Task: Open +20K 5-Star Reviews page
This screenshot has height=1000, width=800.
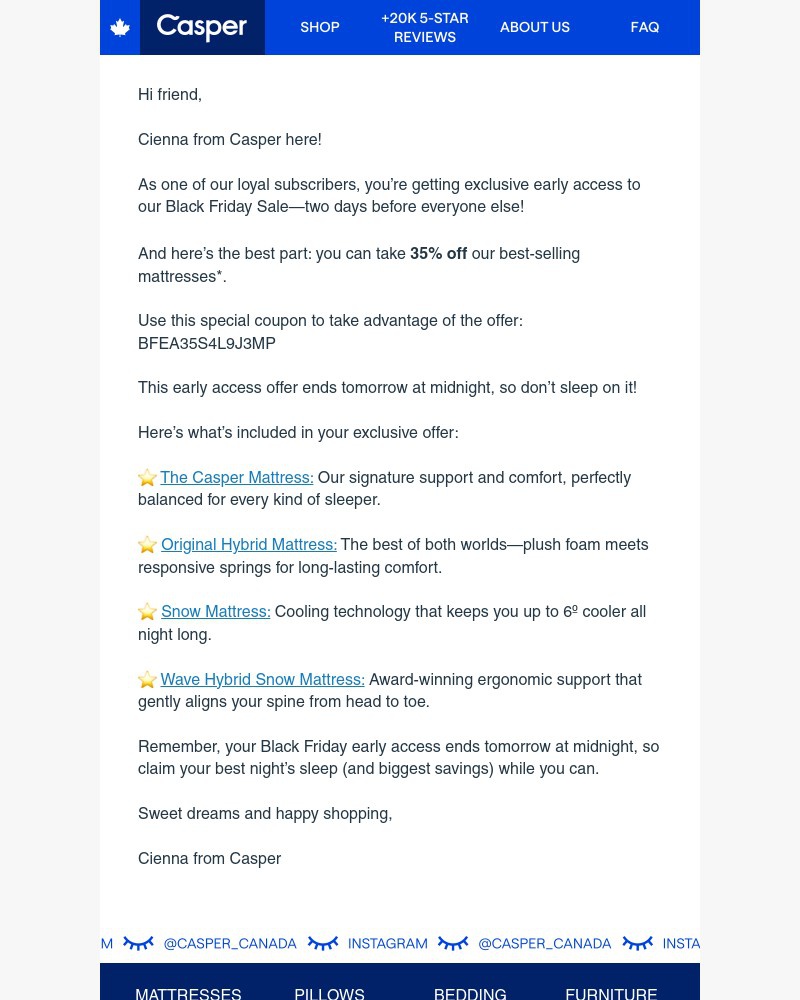Action: 425,28
